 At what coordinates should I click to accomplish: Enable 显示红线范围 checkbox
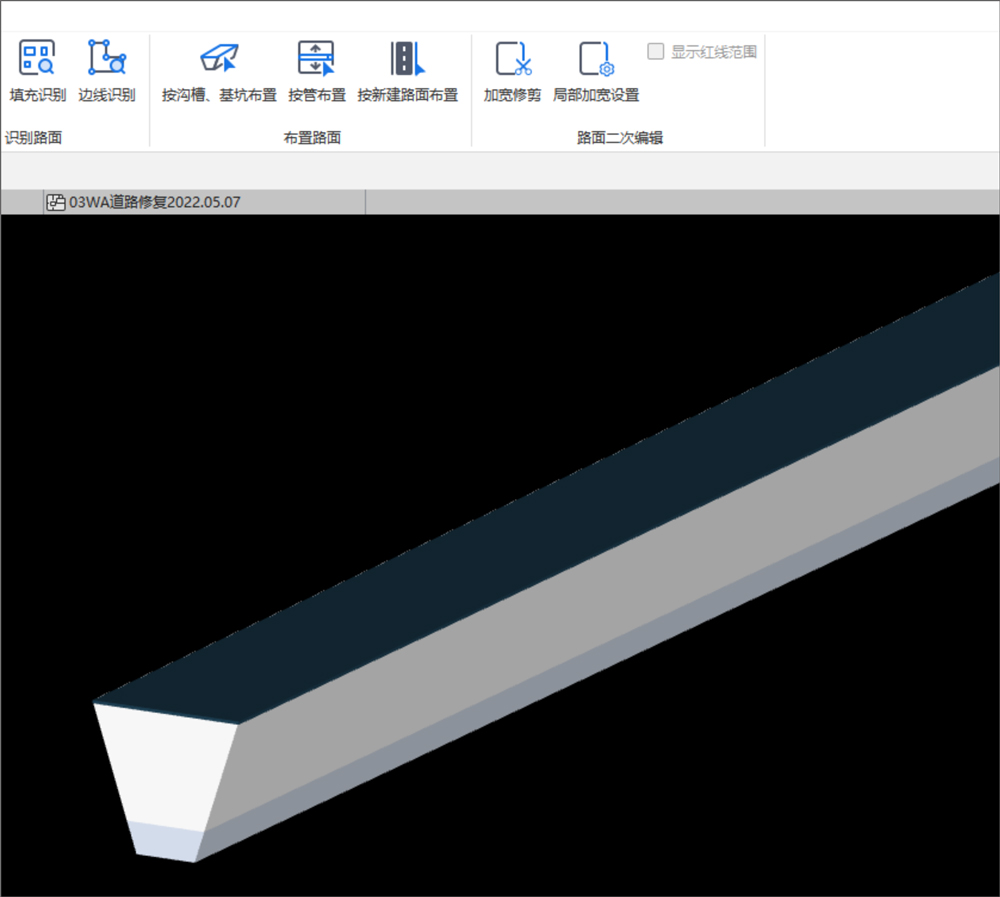tap(656, 51)
